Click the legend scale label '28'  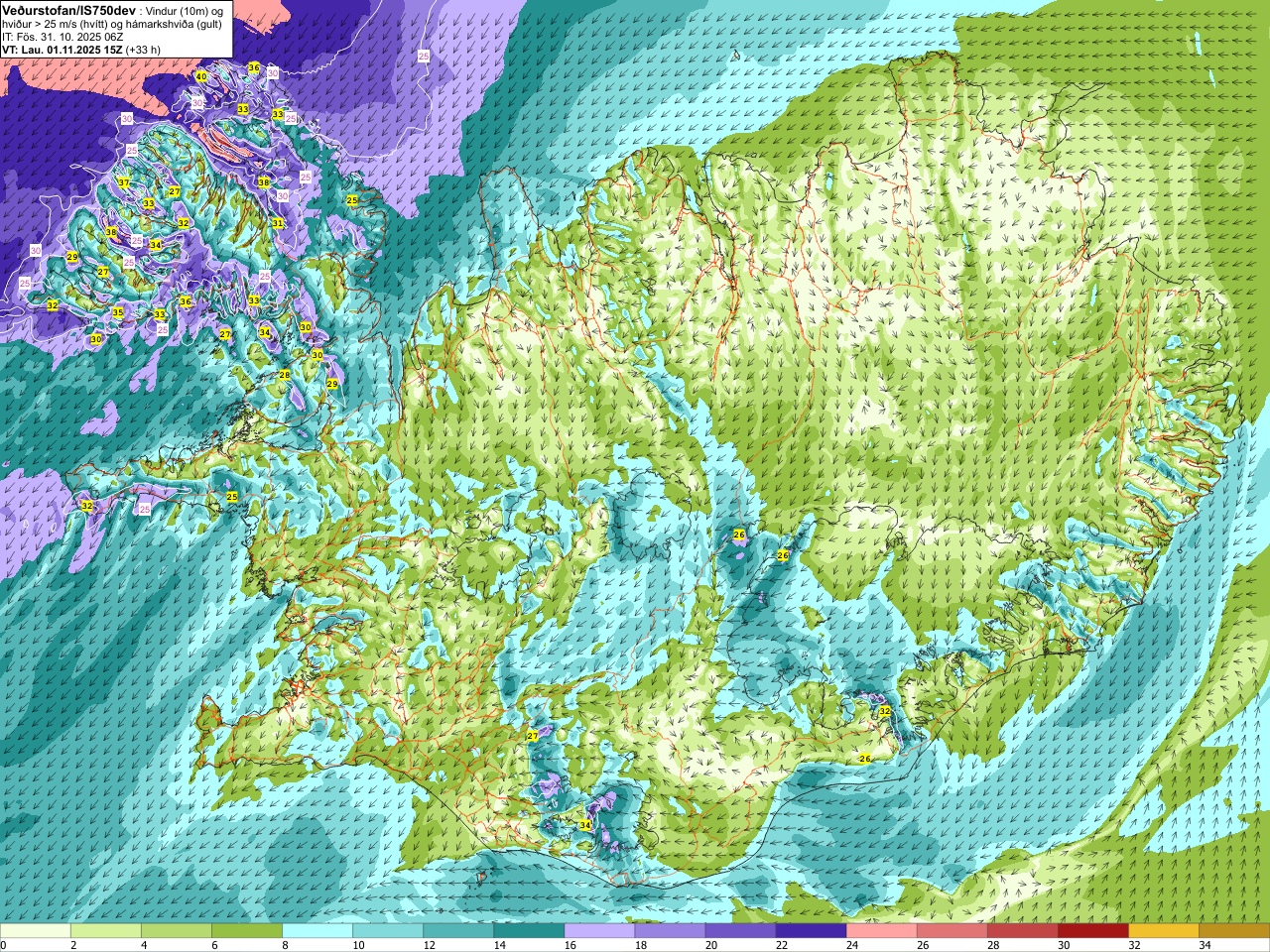pyautogui.click(x=993, y=945)
